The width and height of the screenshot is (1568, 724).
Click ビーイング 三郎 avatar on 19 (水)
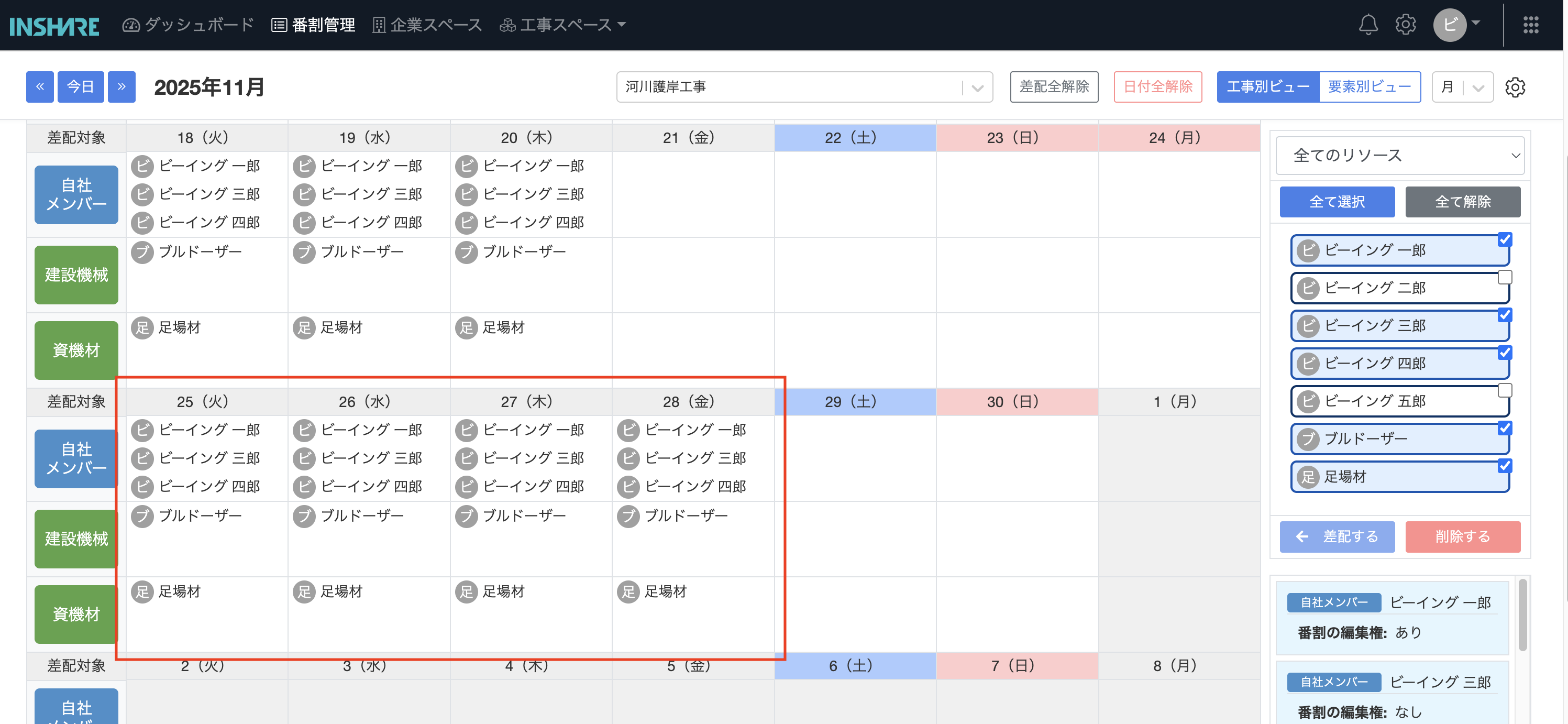pyautogui.click(x=304, y=195)
